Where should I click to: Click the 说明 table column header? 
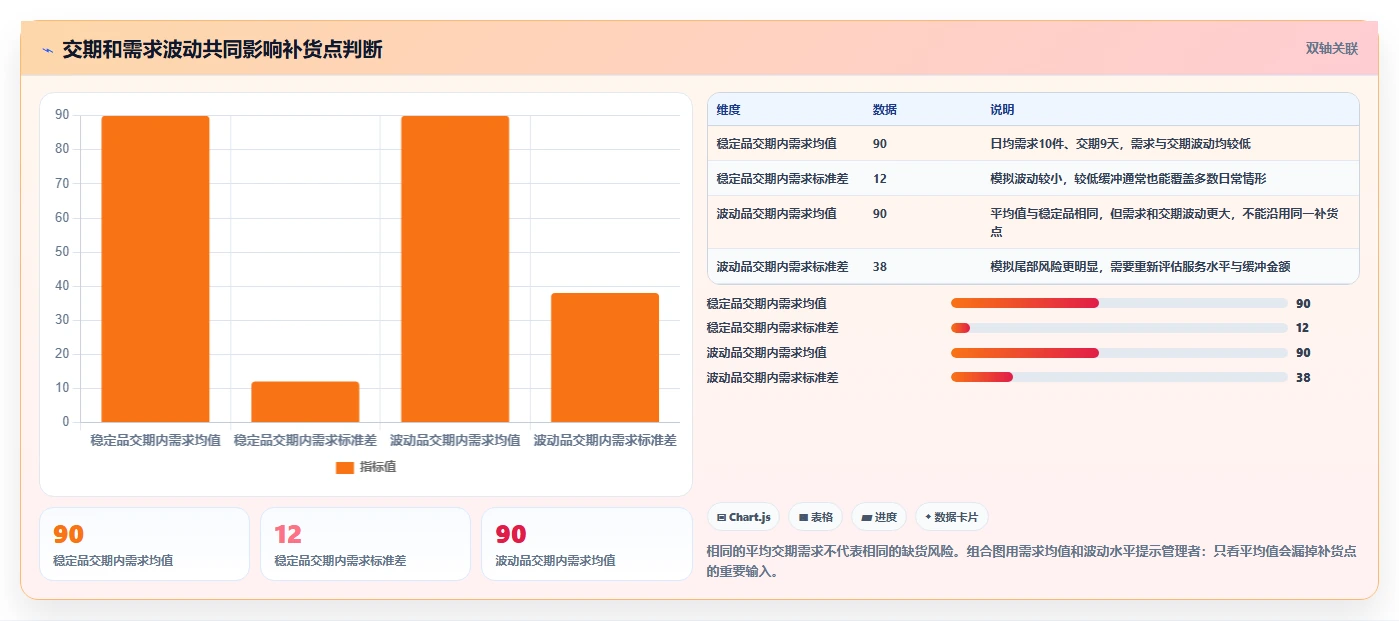[x=1002, y=110]
